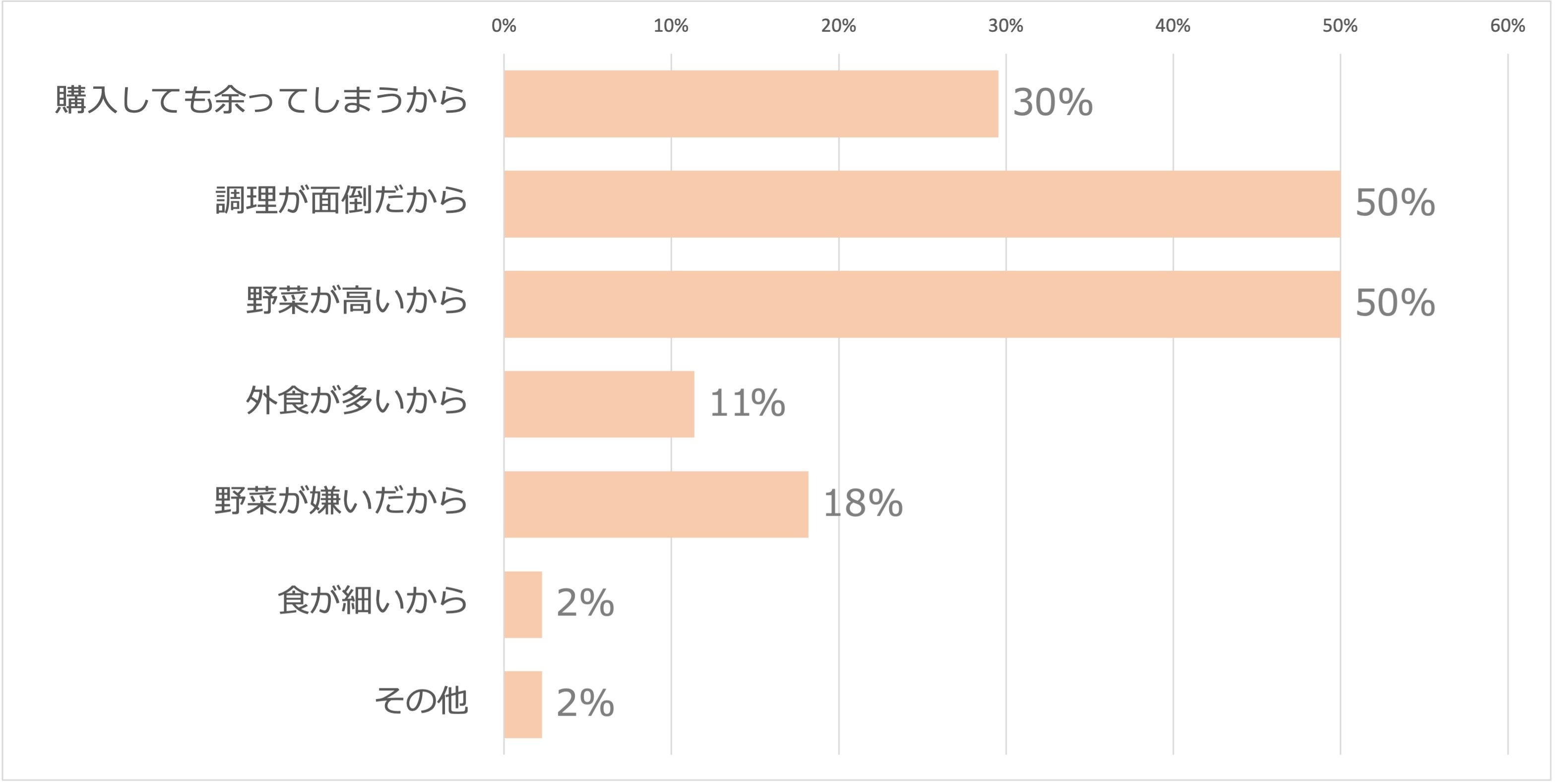
Task: Select the 18% data label
Action: 863,503
